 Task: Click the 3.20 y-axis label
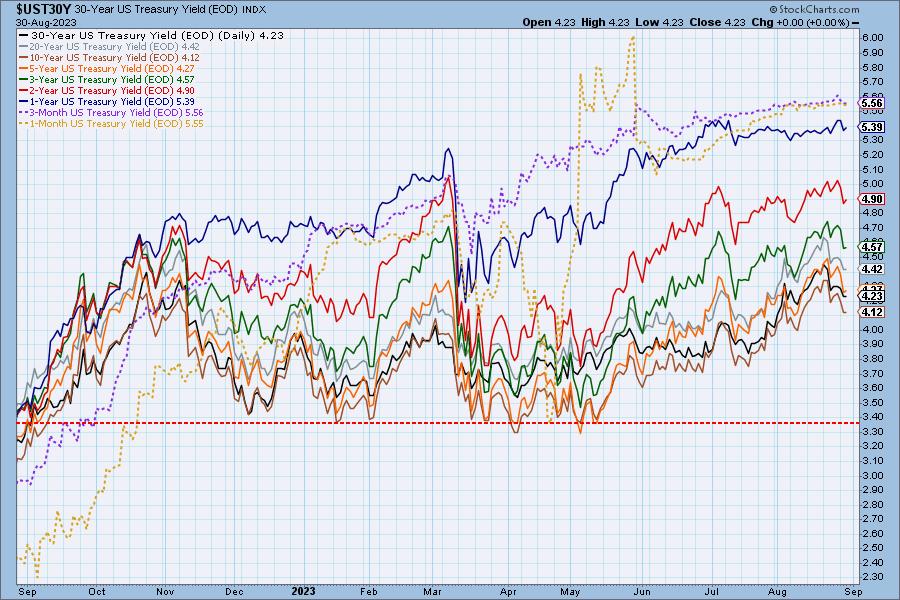(873, 446)
